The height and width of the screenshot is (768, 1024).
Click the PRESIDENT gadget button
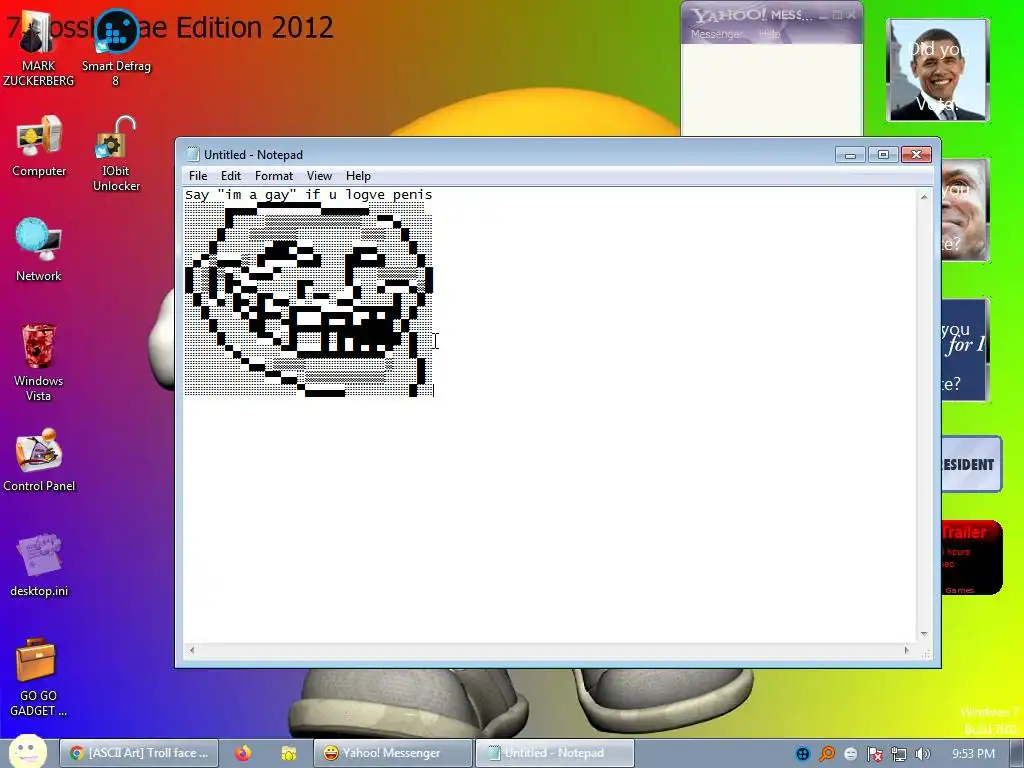coord(971,464)
